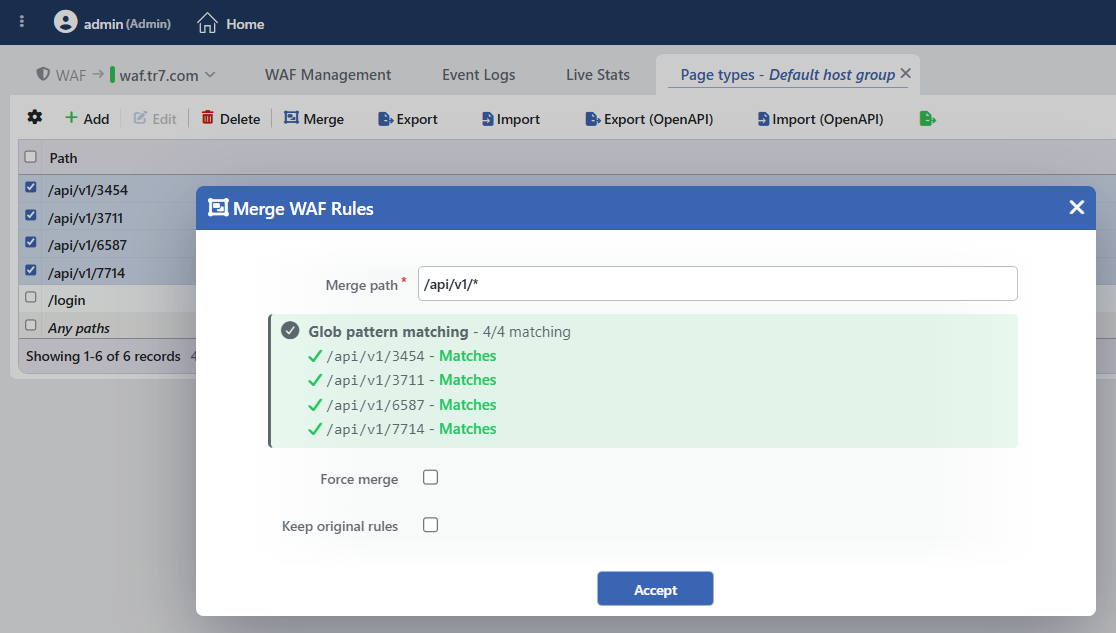The width and height of the screenshot is (1116, 633).
Task: Uncheck the /api/v1/3454 row checkbox
Action: click(x=31, y=187)
